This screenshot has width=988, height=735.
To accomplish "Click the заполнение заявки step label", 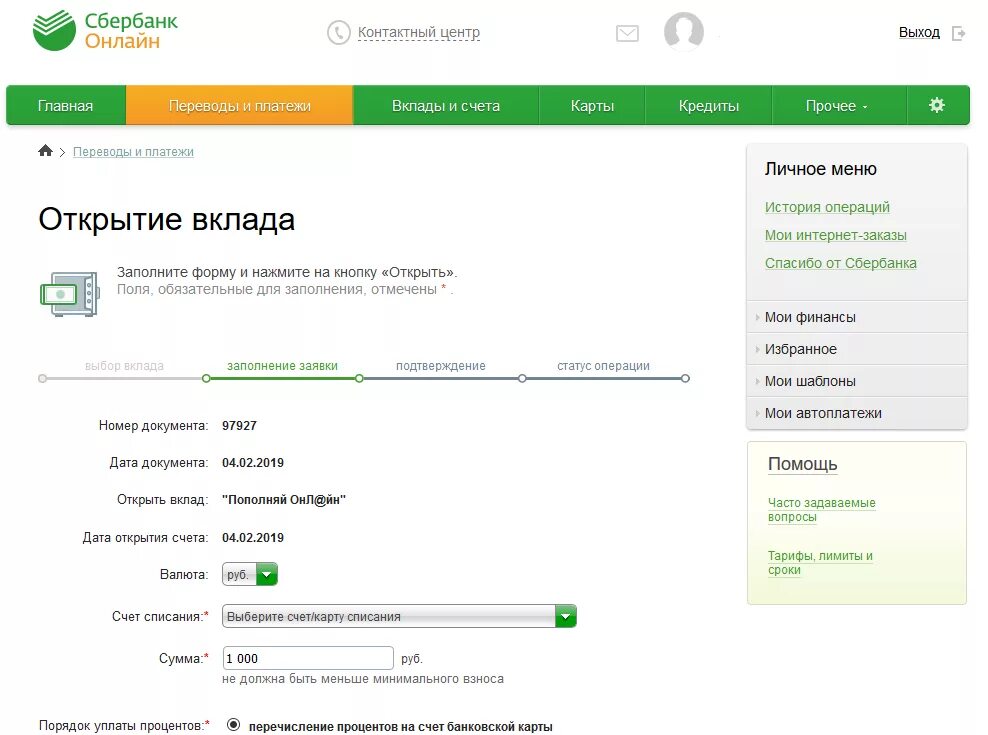I will coord(282,366).
